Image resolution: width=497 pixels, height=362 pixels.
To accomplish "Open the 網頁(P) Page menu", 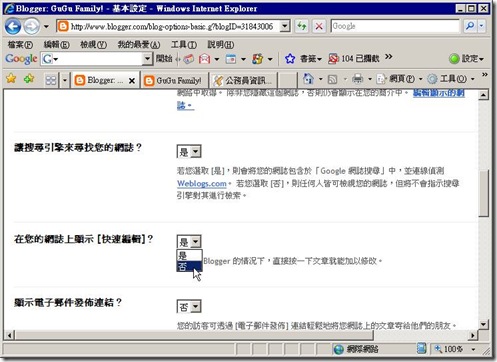I will (x=399, y=79).
